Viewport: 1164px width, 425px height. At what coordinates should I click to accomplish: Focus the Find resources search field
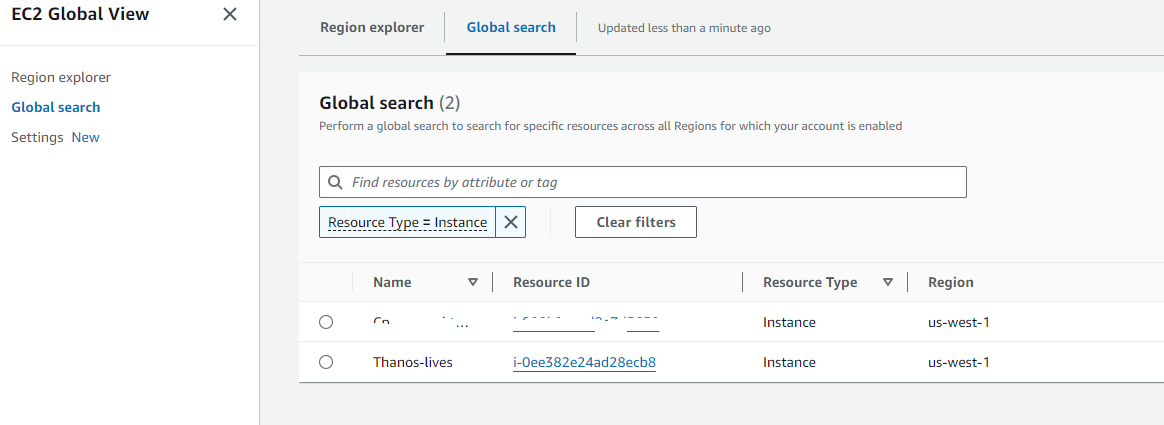coord(650,182)
